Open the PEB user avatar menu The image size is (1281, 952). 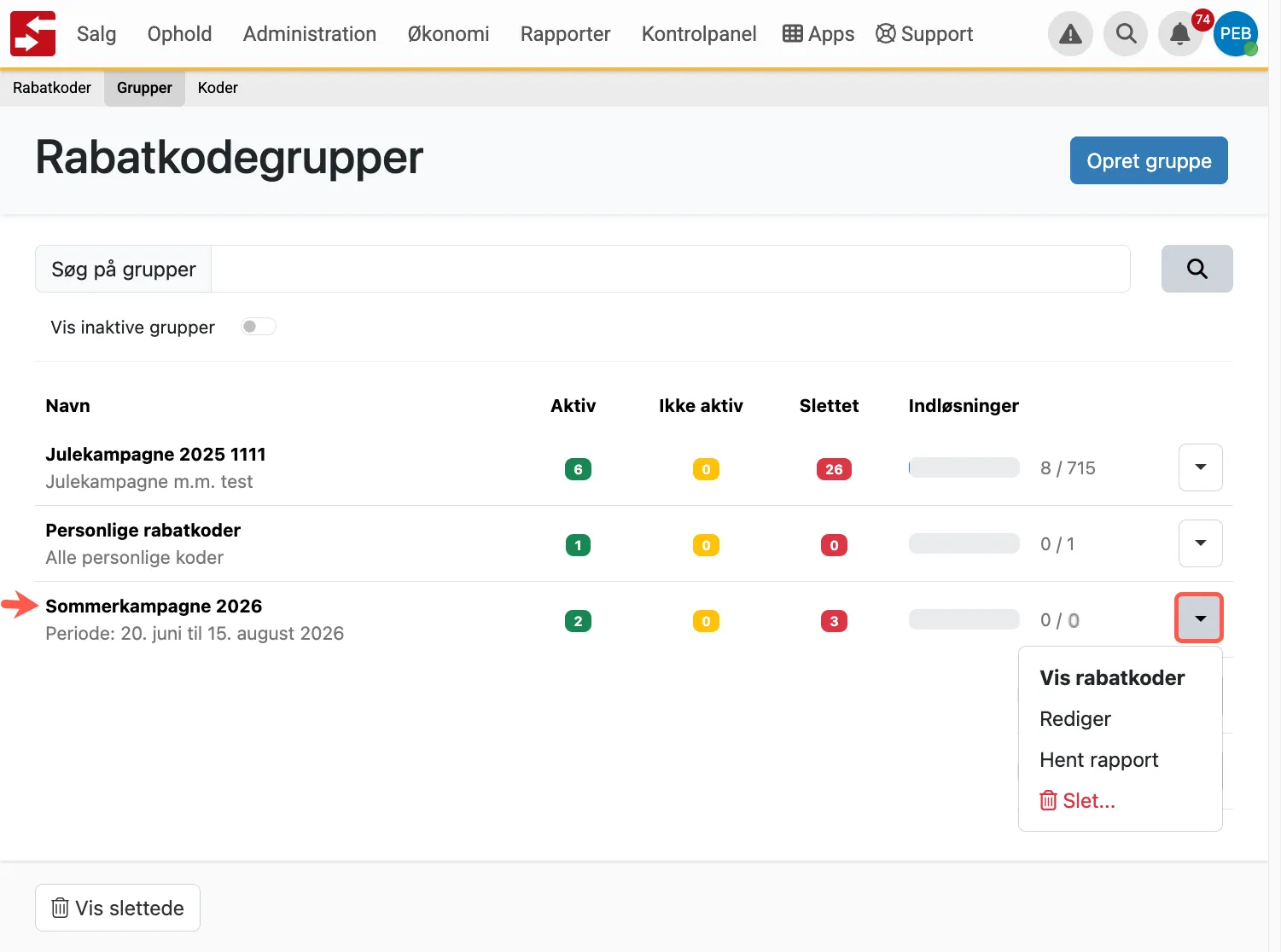point(1236,34)
